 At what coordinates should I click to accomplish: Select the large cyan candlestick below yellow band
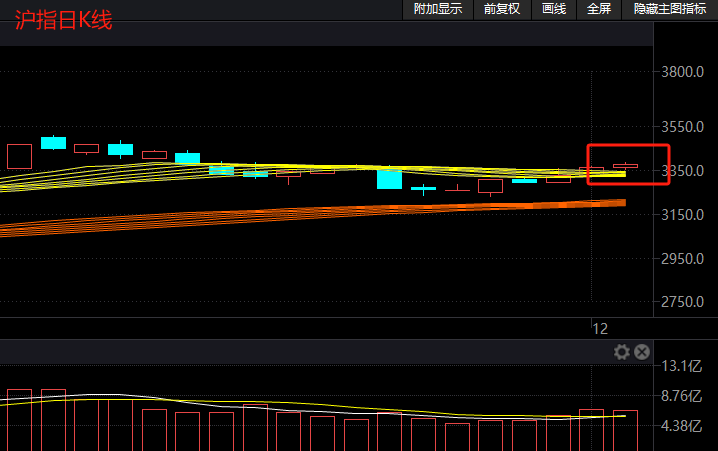coord(389,179)
